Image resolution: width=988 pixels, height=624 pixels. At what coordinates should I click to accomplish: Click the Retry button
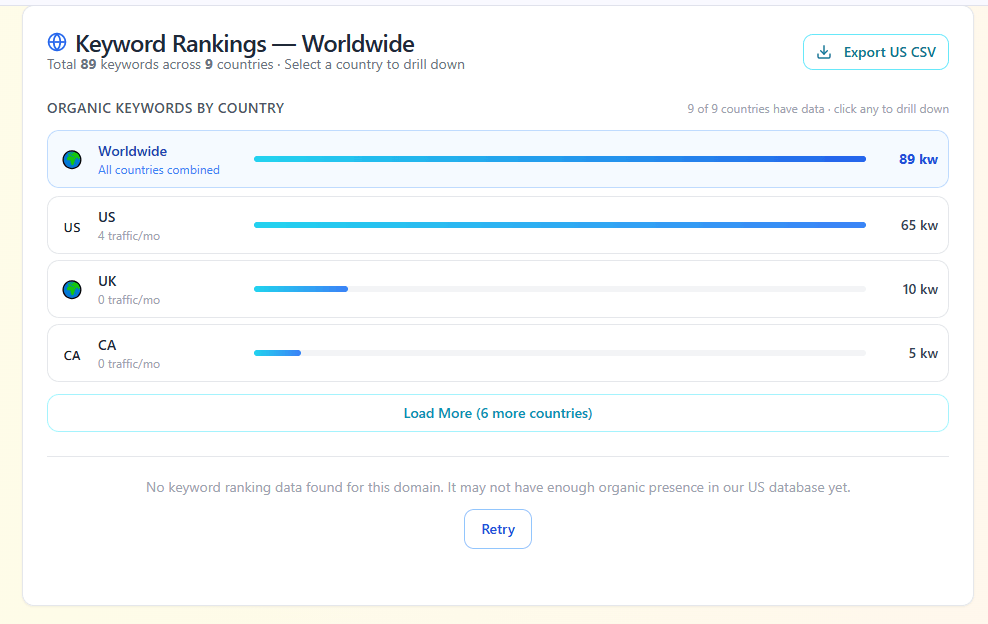coord(497,528)
